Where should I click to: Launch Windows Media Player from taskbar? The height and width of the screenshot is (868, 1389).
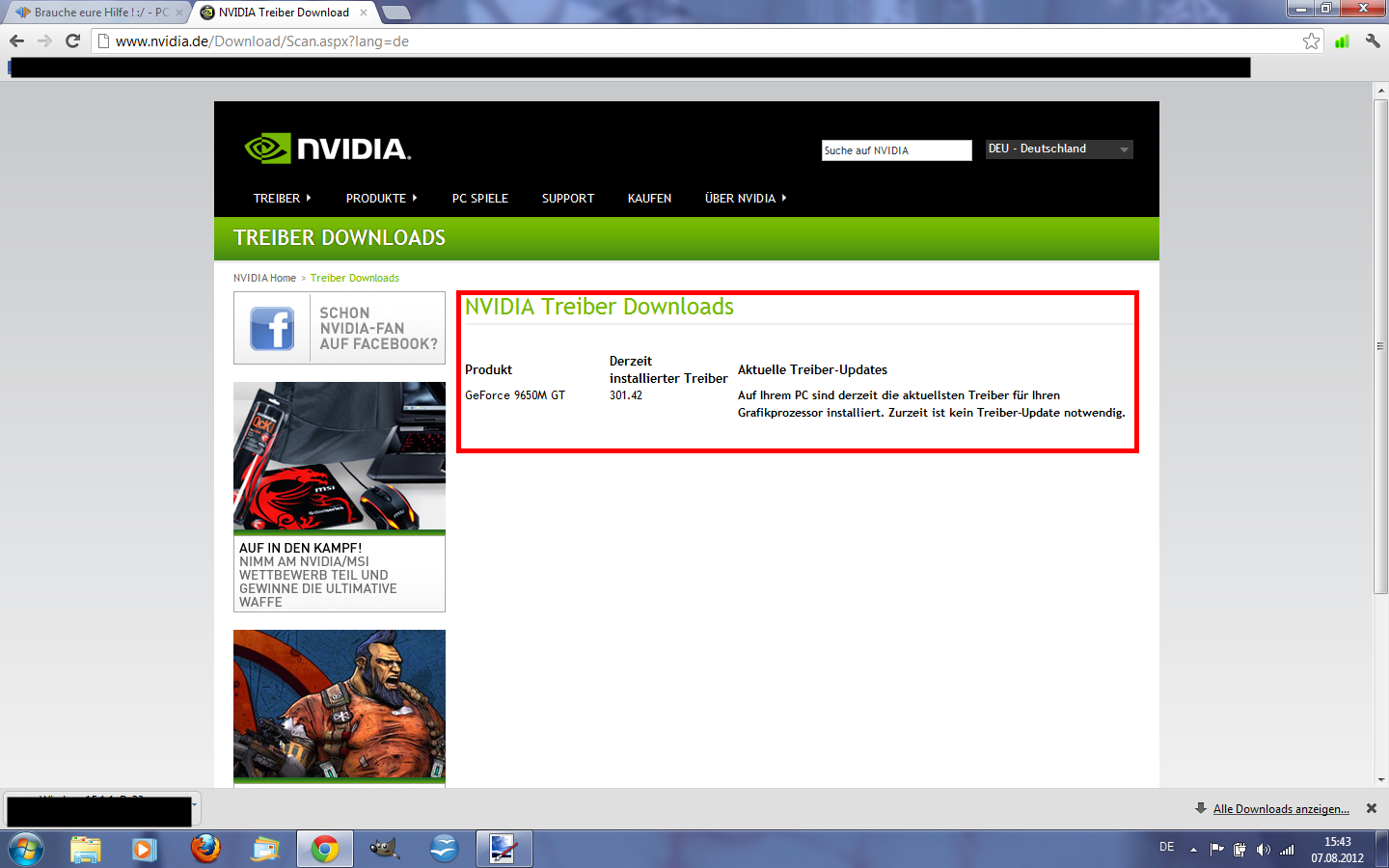[x=144, y=850]
